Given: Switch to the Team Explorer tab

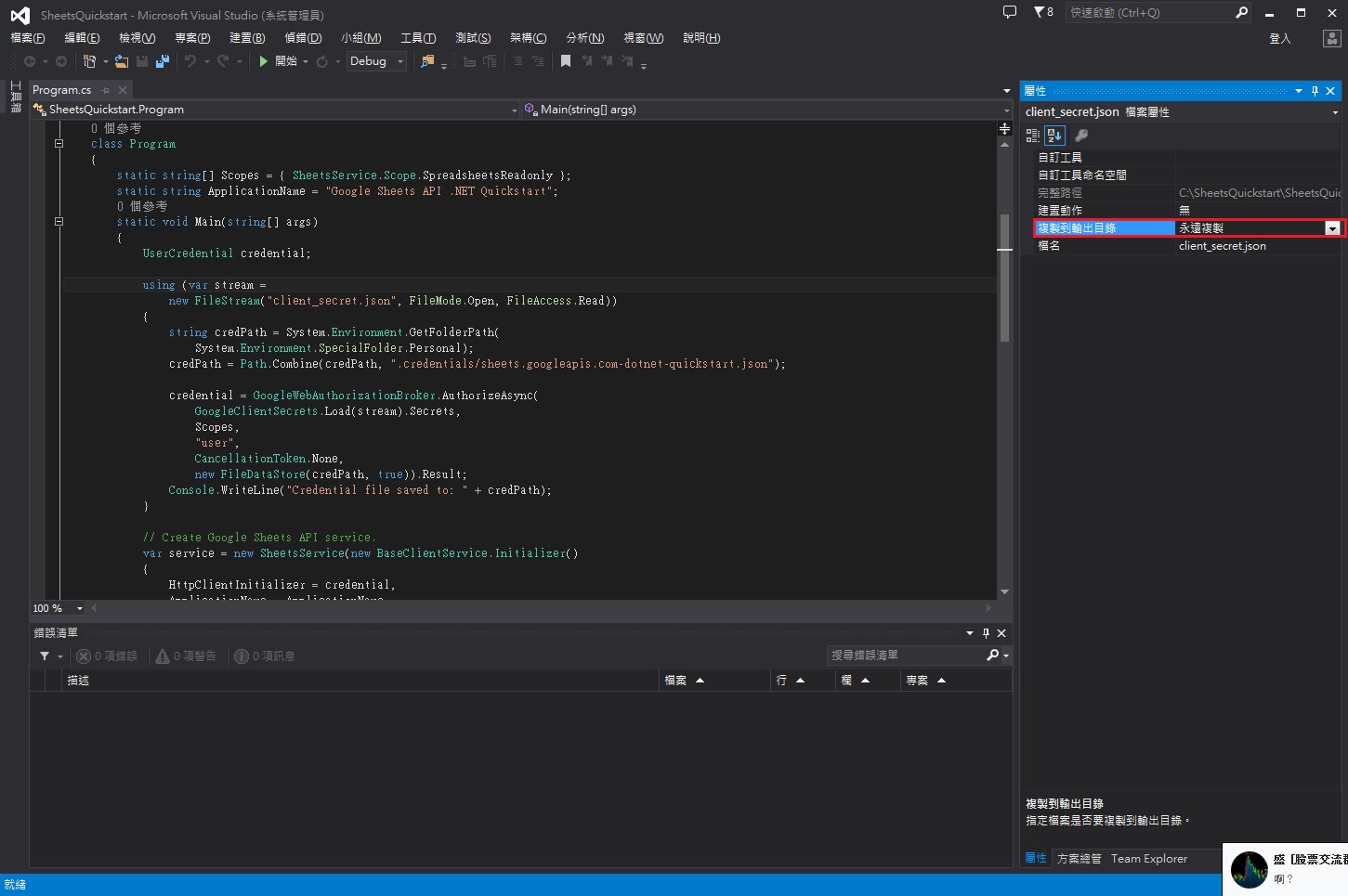Looking at the screenshot, I should click(x=1148, y=859).
